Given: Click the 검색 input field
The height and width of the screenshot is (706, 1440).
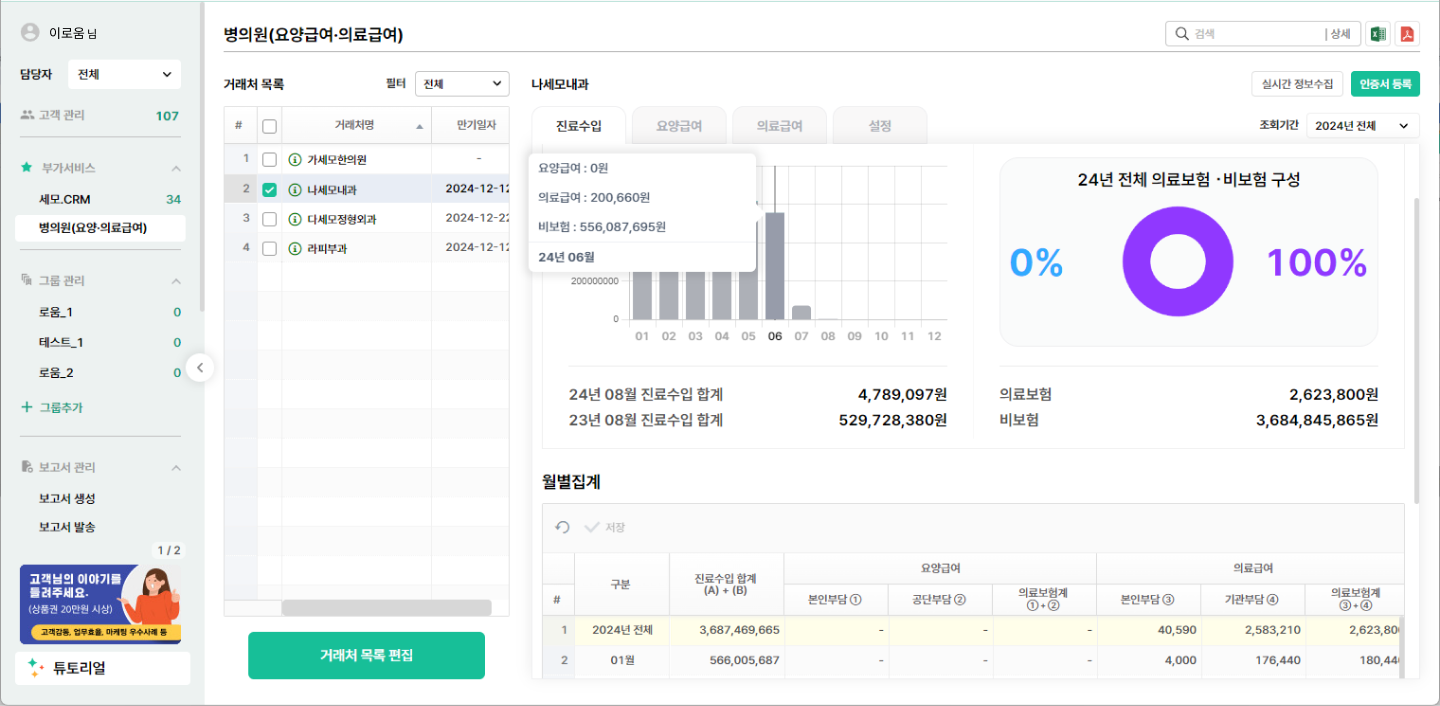Looking at the screenshot, I should pos(1255,34).
